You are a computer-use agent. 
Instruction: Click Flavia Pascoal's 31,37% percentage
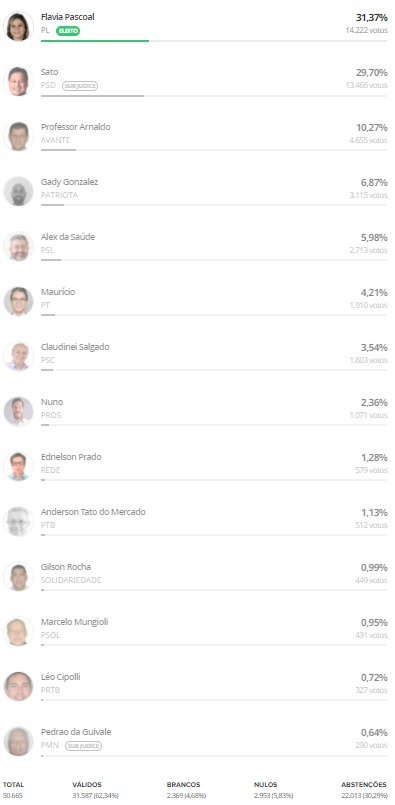click(x=371, y=17)
